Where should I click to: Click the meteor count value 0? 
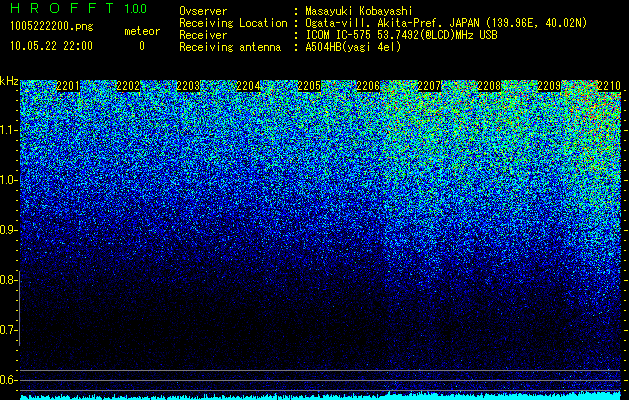coord(142,46)
